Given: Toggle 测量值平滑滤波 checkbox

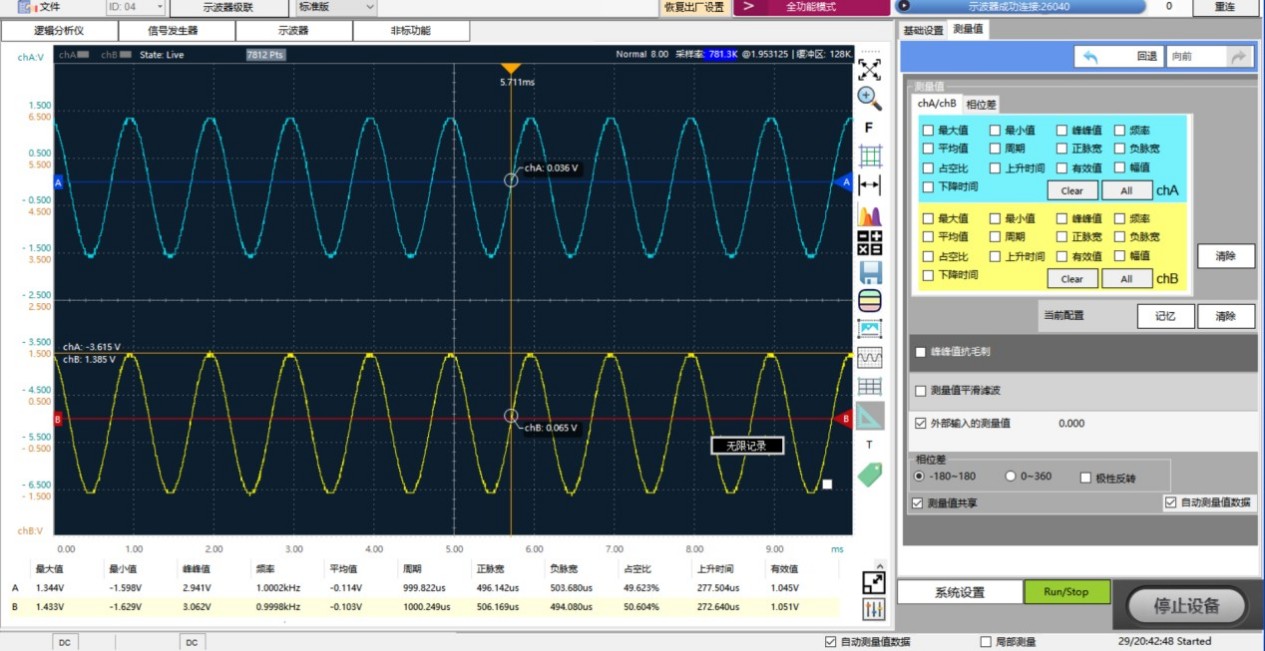Looking at the screenshot, I should tap(921, 391).
